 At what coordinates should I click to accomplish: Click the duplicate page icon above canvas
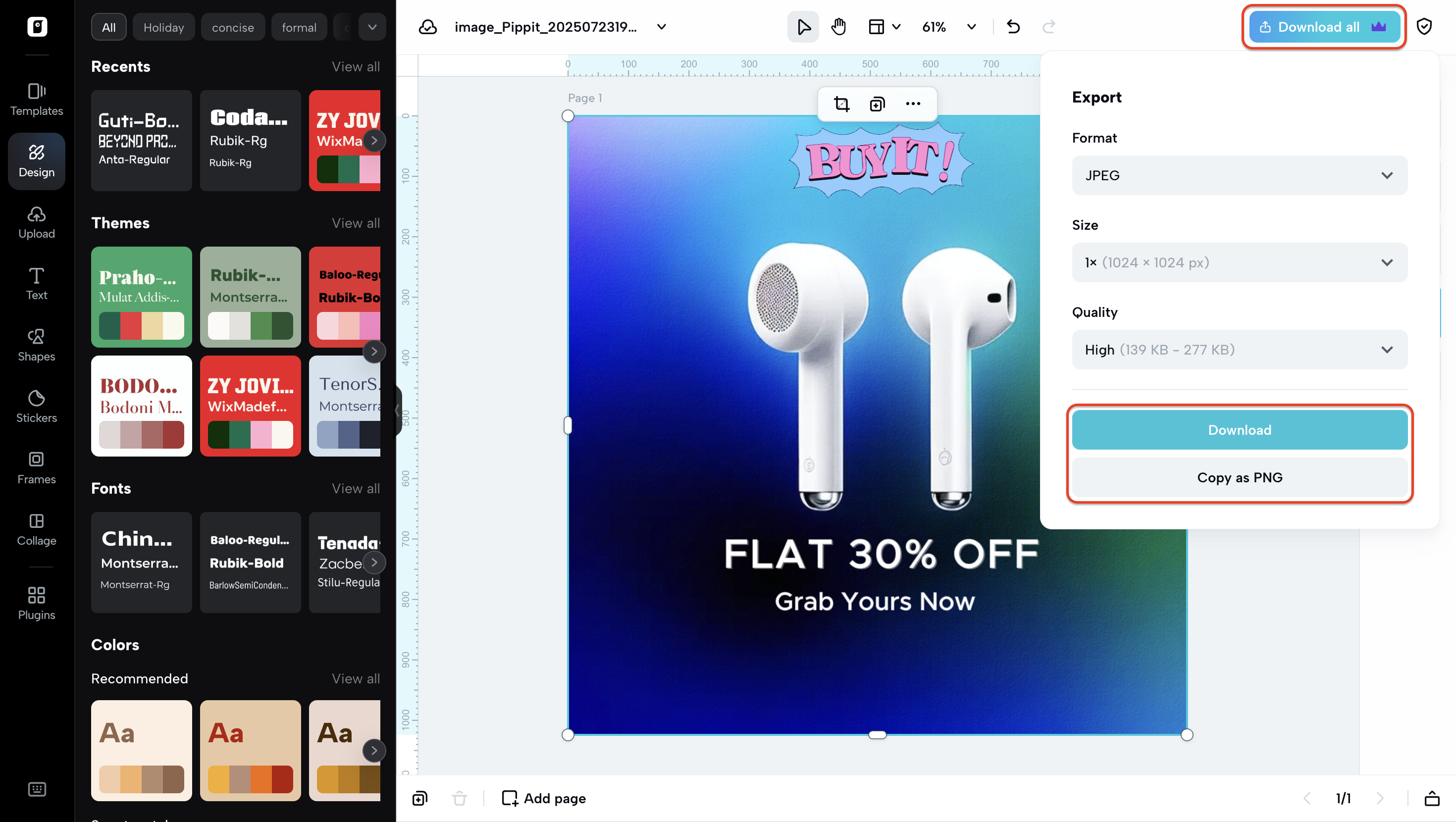tap(877, 104)
